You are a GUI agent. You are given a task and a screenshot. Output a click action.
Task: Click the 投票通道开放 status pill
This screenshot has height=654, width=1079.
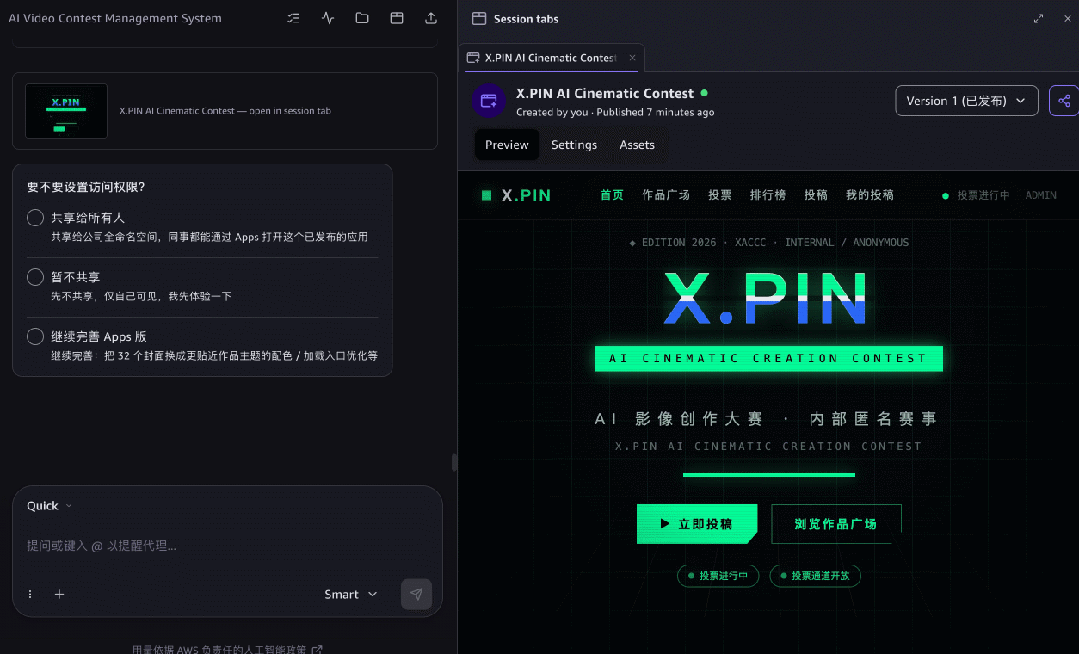[815, 576]
